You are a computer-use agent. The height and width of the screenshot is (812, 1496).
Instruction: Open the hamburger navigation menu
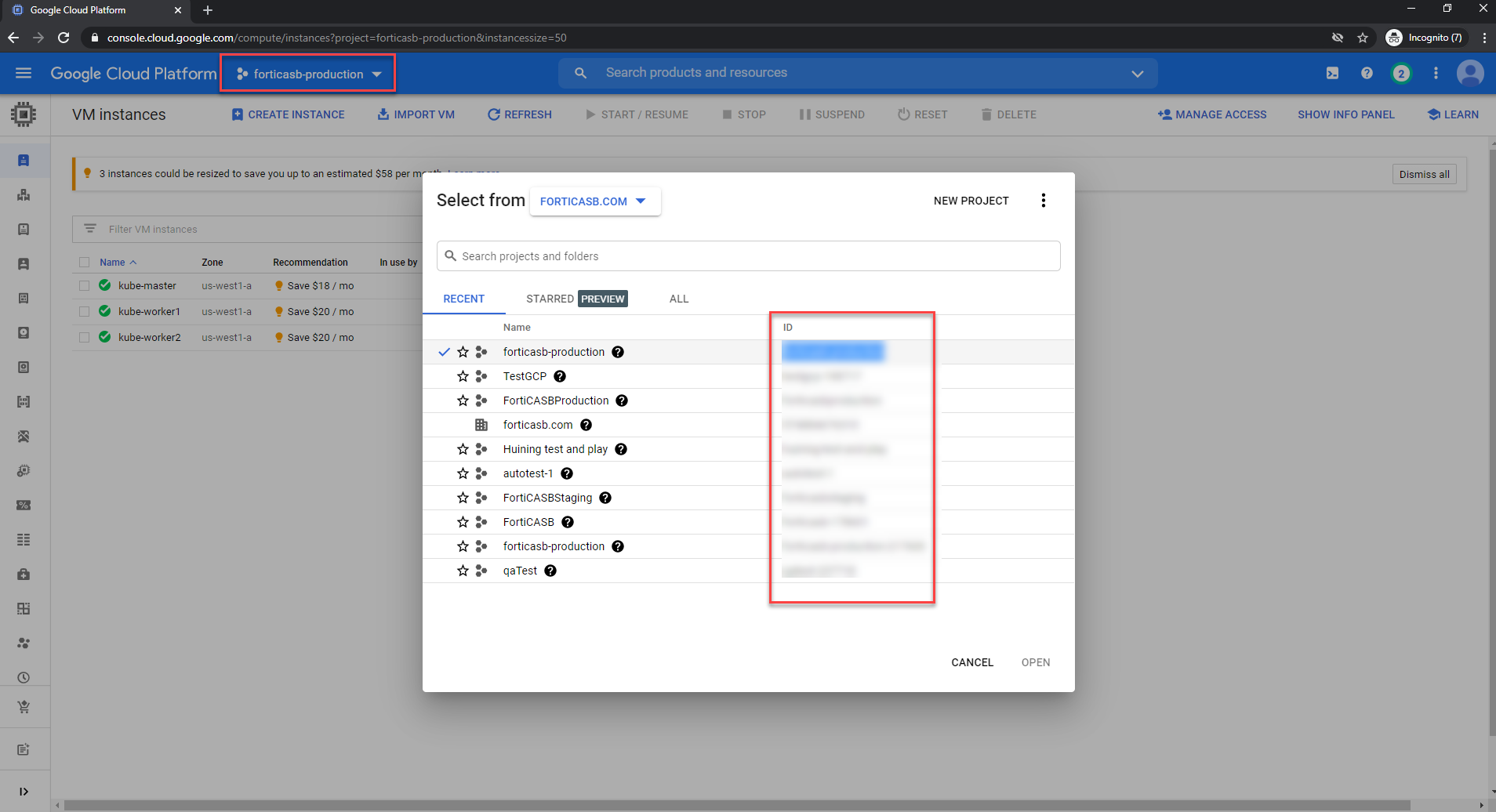pyautogui.click(x=24, y=73)
